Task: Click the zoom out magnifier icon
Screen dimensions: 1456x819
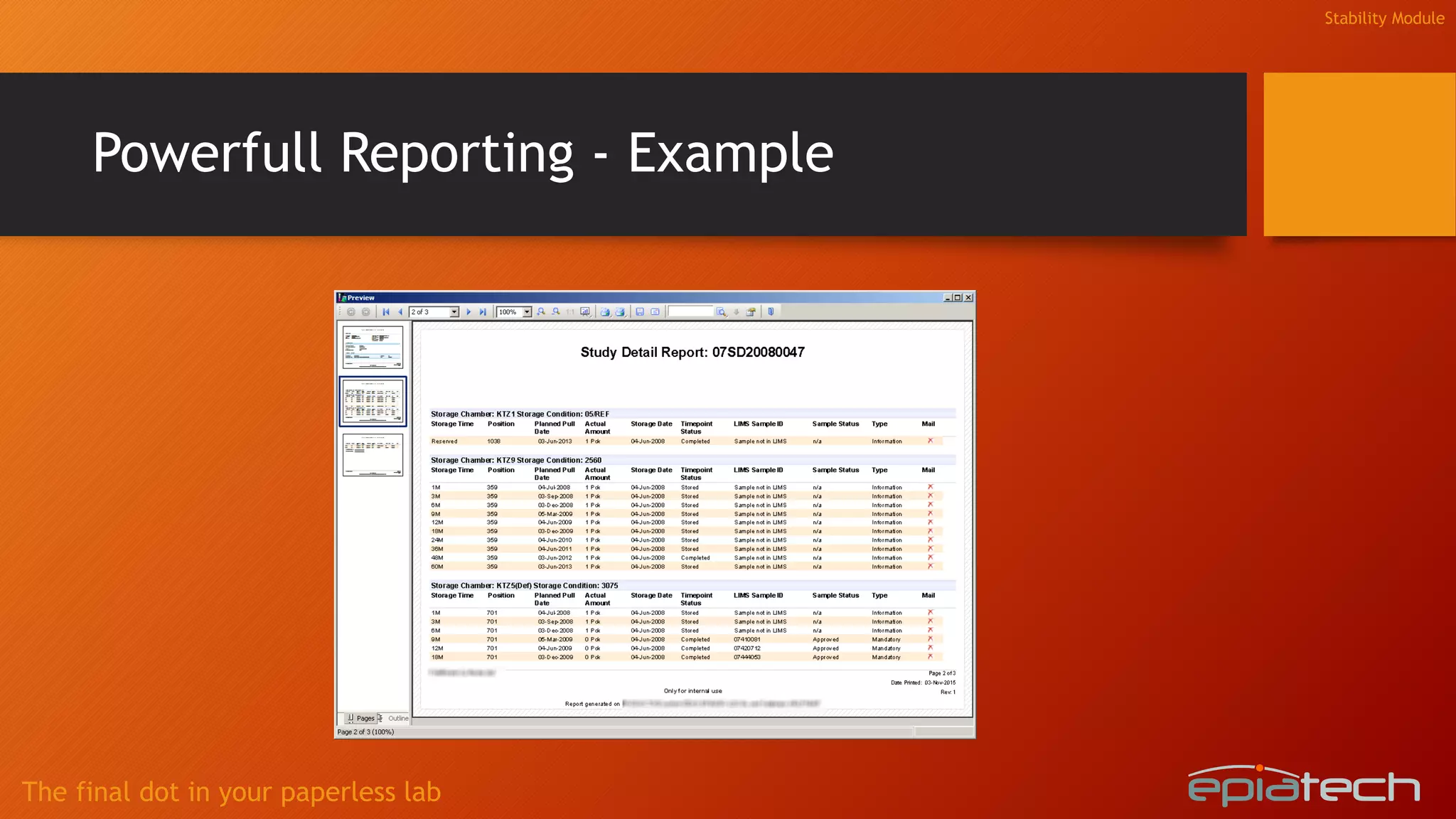Action: (x=556, y=312)
